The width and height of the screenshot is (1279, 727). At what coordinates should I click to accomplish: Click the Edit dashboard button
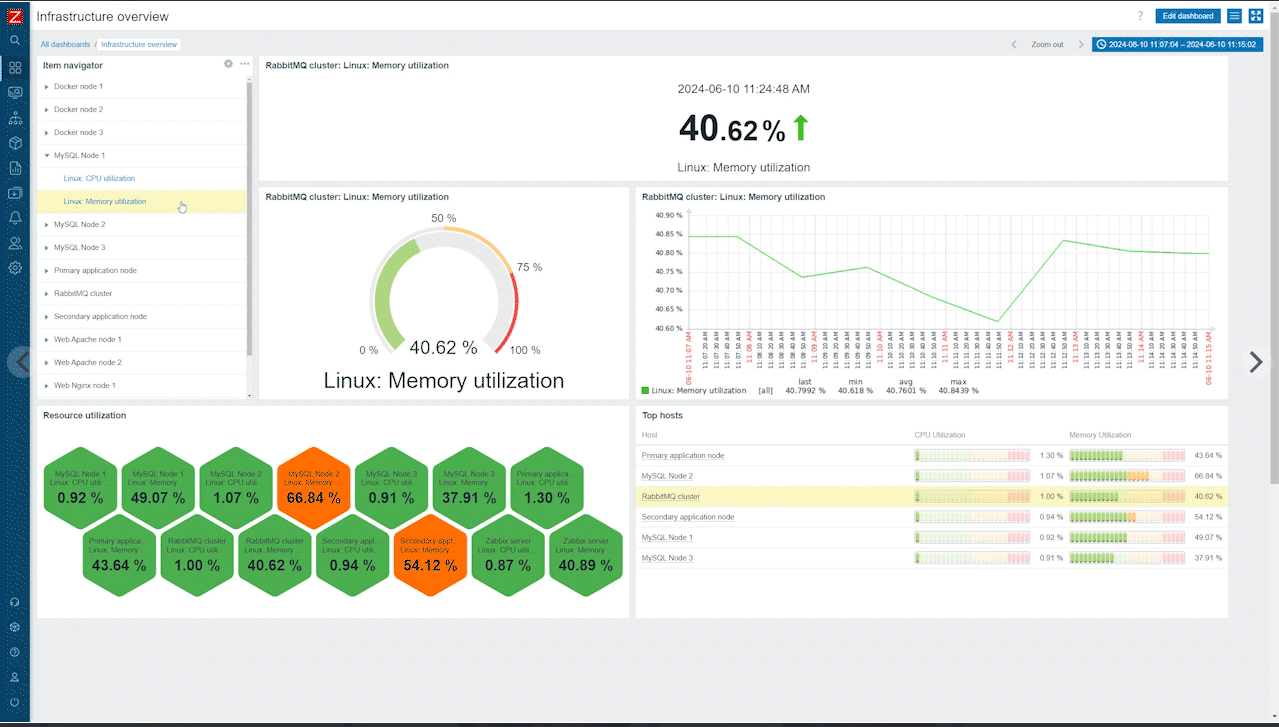(1187, 16)
